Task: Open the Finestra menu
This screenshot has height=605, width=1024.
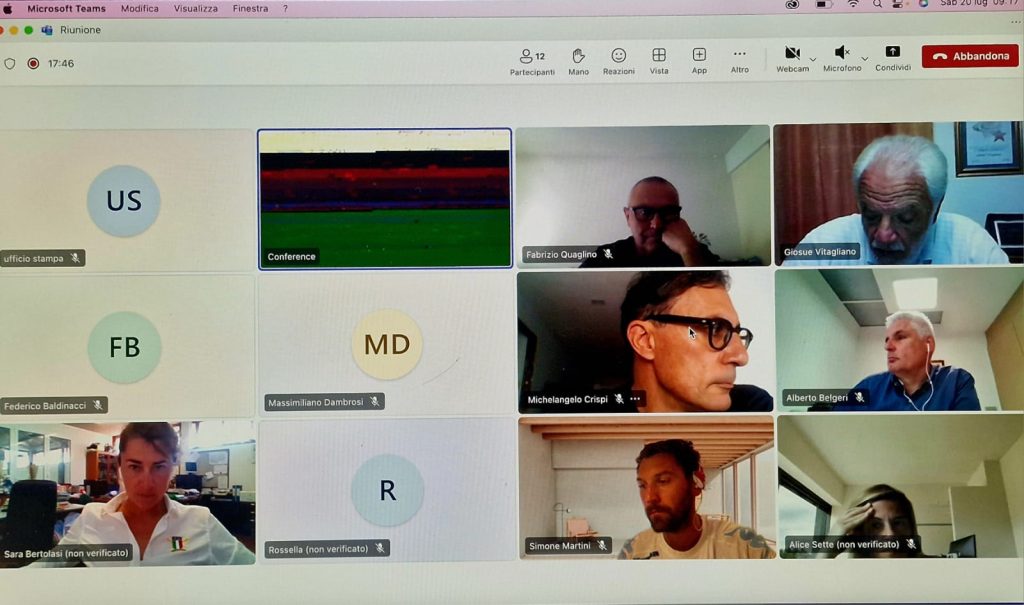Action: [x=250, y=8]
